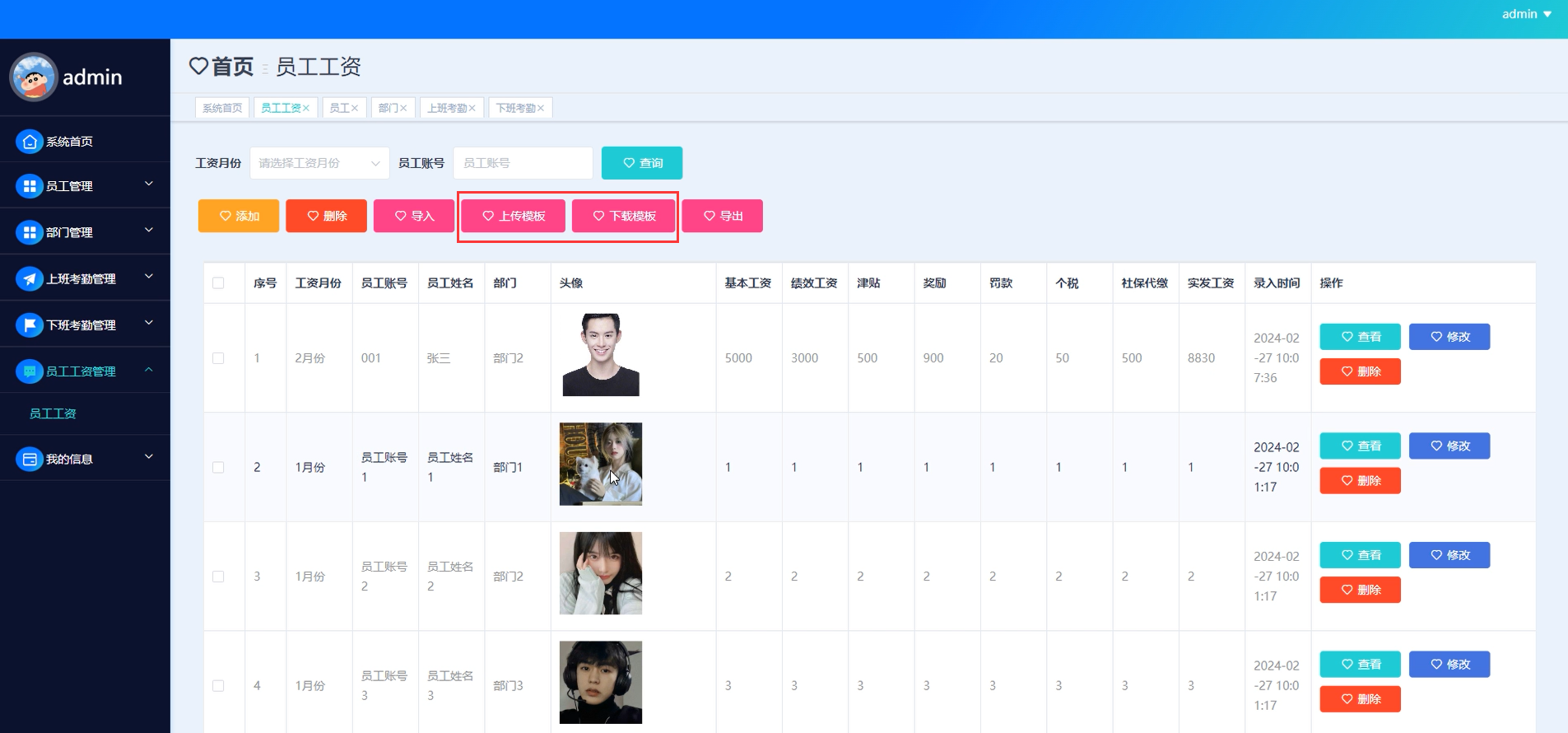
Task: Close the 上班考勤 tab with its x
Action: tap(472, 108)
